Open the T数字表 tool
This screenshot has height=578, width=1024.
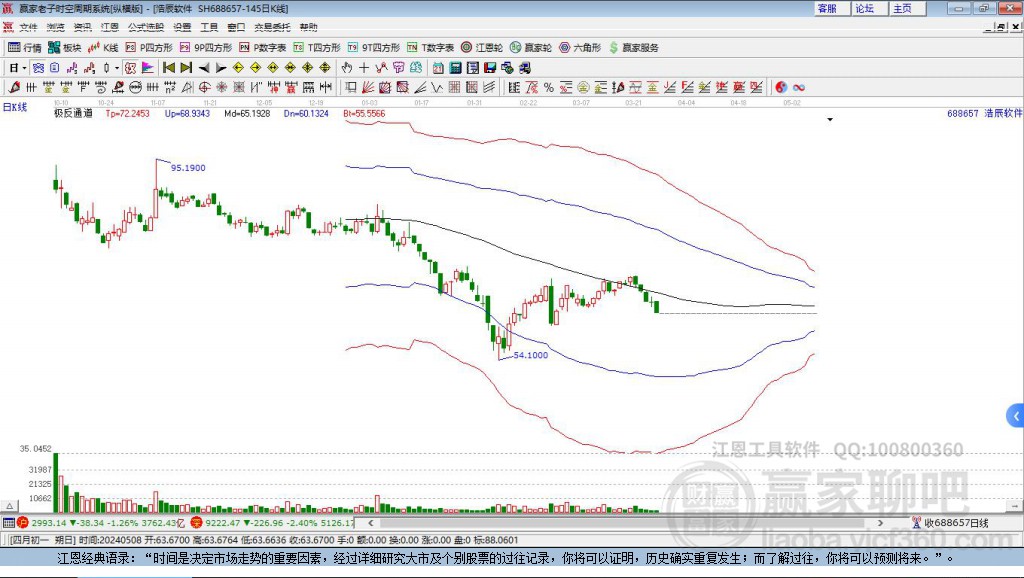point(430,48)
